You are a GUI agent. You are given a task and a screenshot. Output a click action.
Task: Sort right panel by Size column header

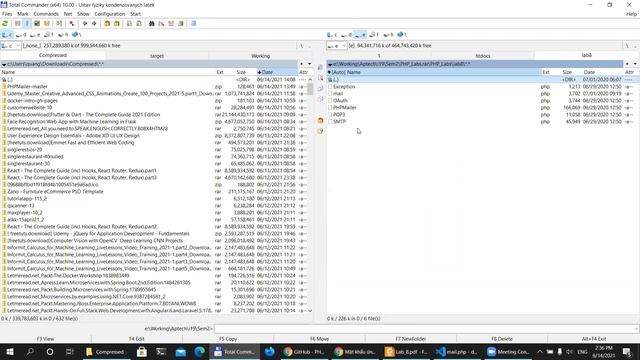[x=567, y=72]
